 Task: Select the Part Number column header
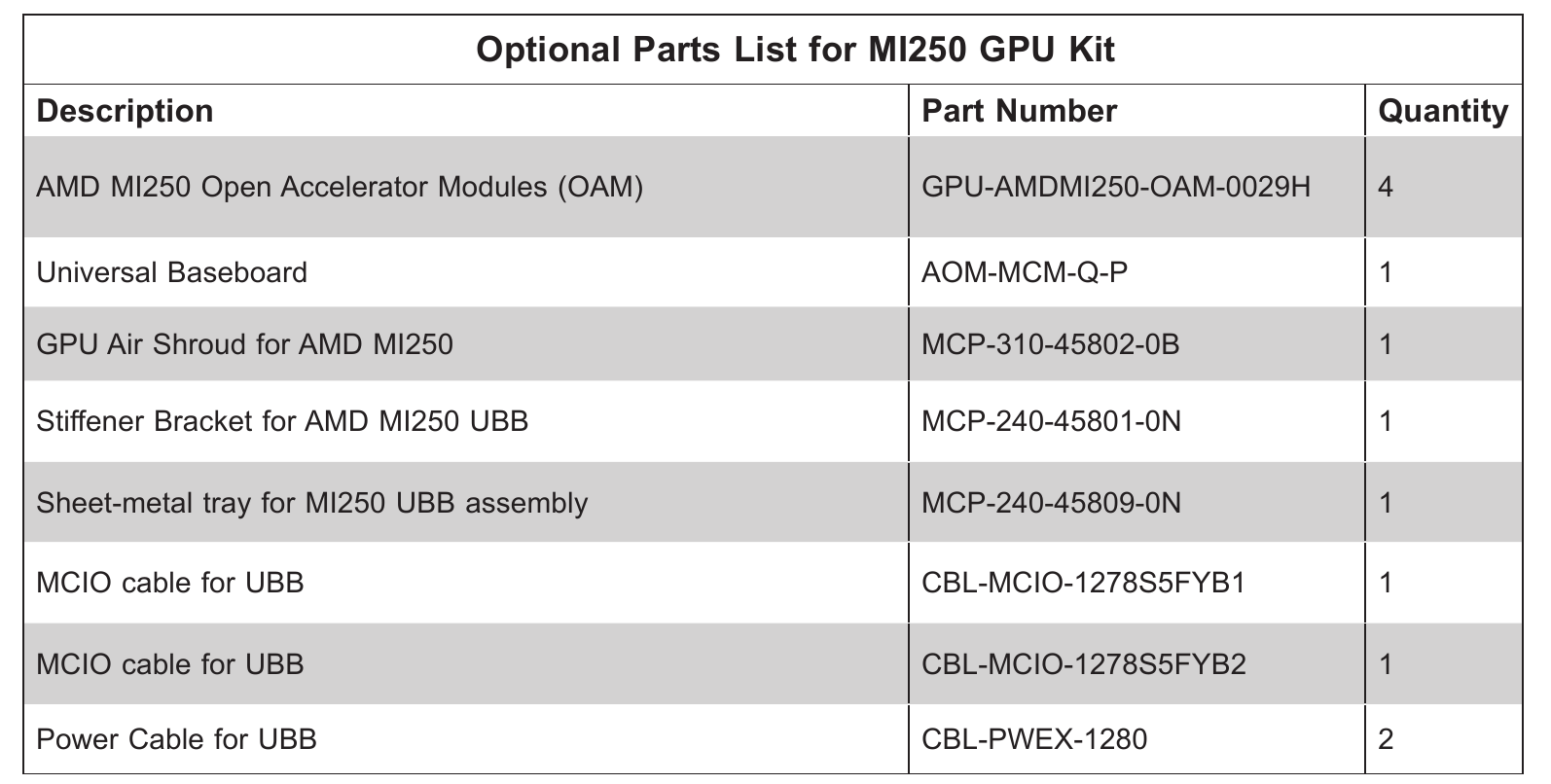[1019, 111]
